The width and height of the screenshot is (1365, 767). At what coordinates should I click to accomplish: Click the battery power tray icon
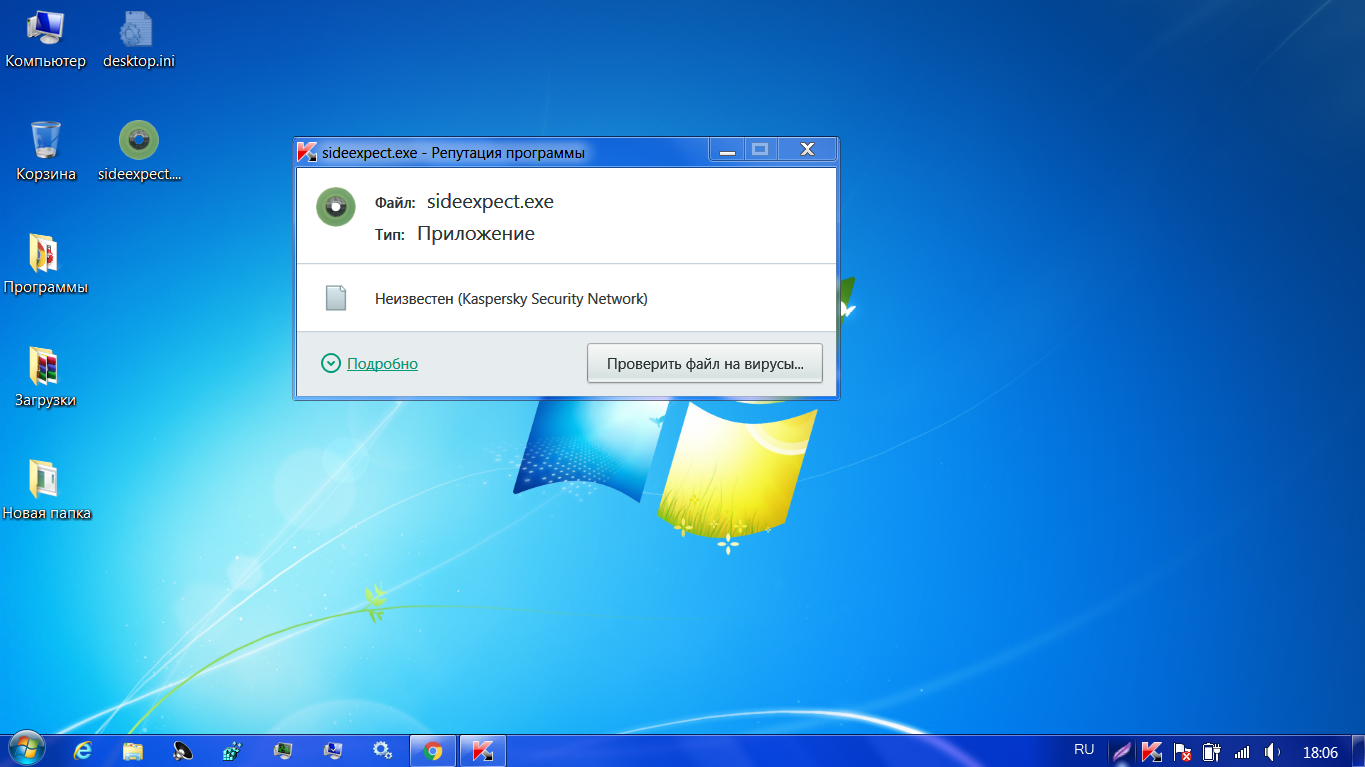coord(1211,752)
